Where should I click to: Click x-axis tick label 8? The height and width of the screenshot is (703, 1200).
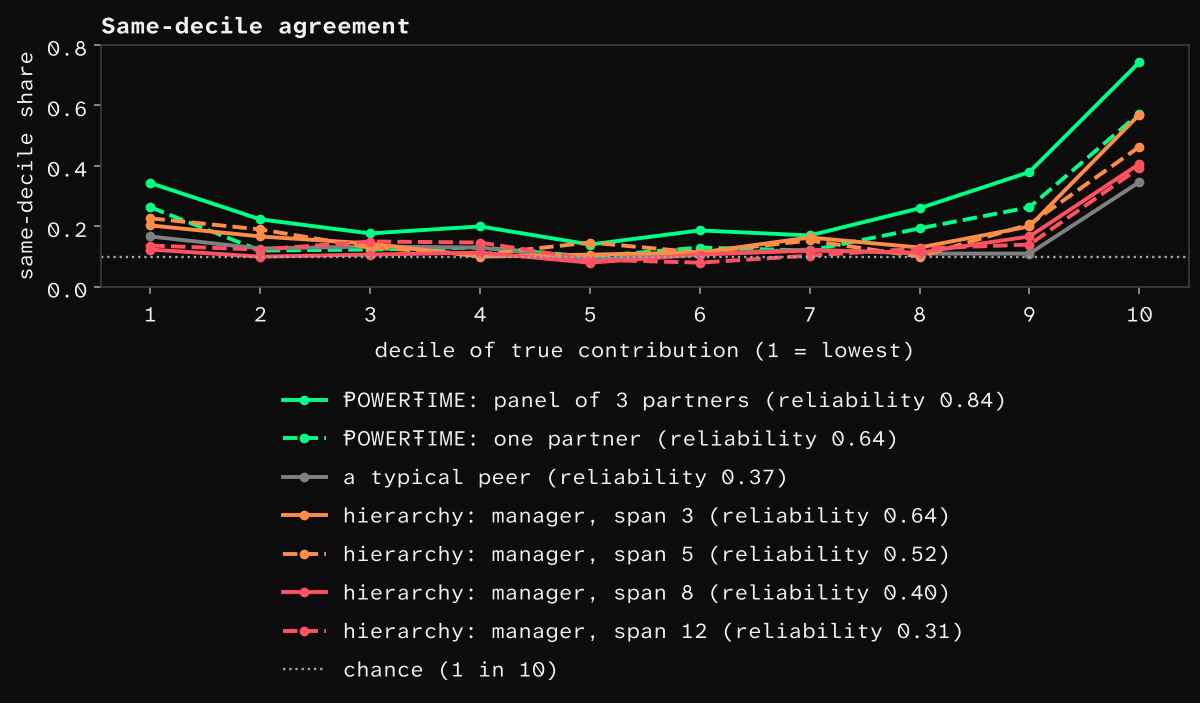click(919, 313)
